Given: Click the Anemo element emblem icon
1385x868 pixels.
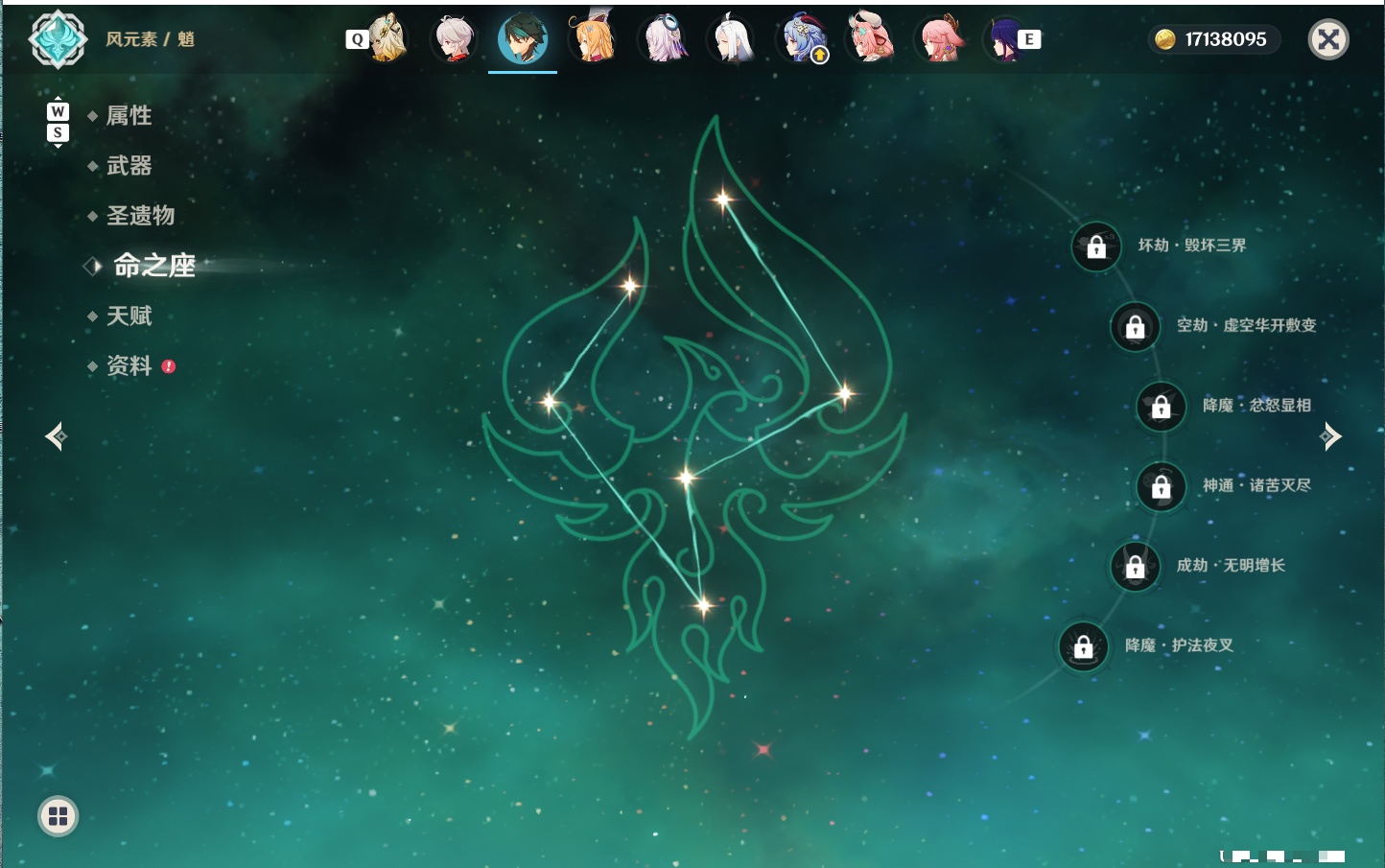Looking at the screenshot, I should (x=59, y=39).
